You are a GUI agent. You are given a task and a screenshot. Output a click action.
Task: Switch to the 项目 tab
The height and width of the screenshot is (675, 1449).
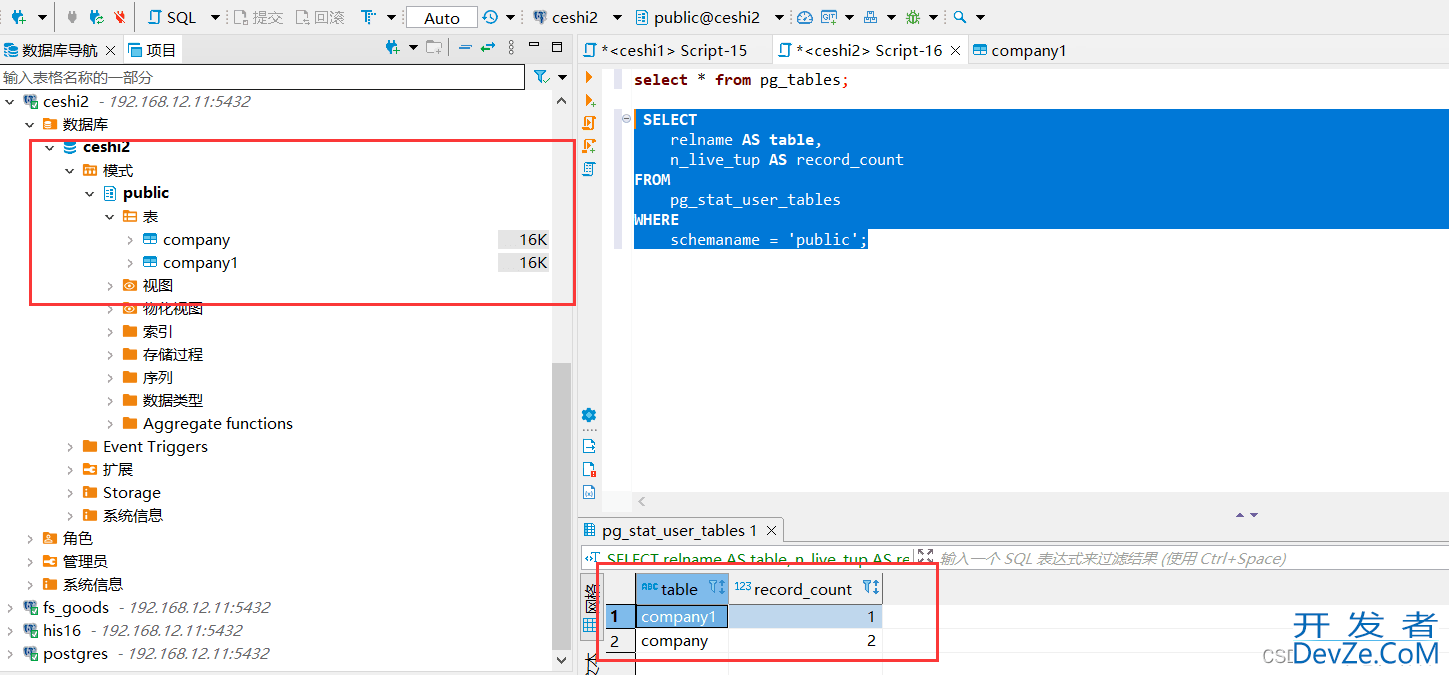(152, 50)
